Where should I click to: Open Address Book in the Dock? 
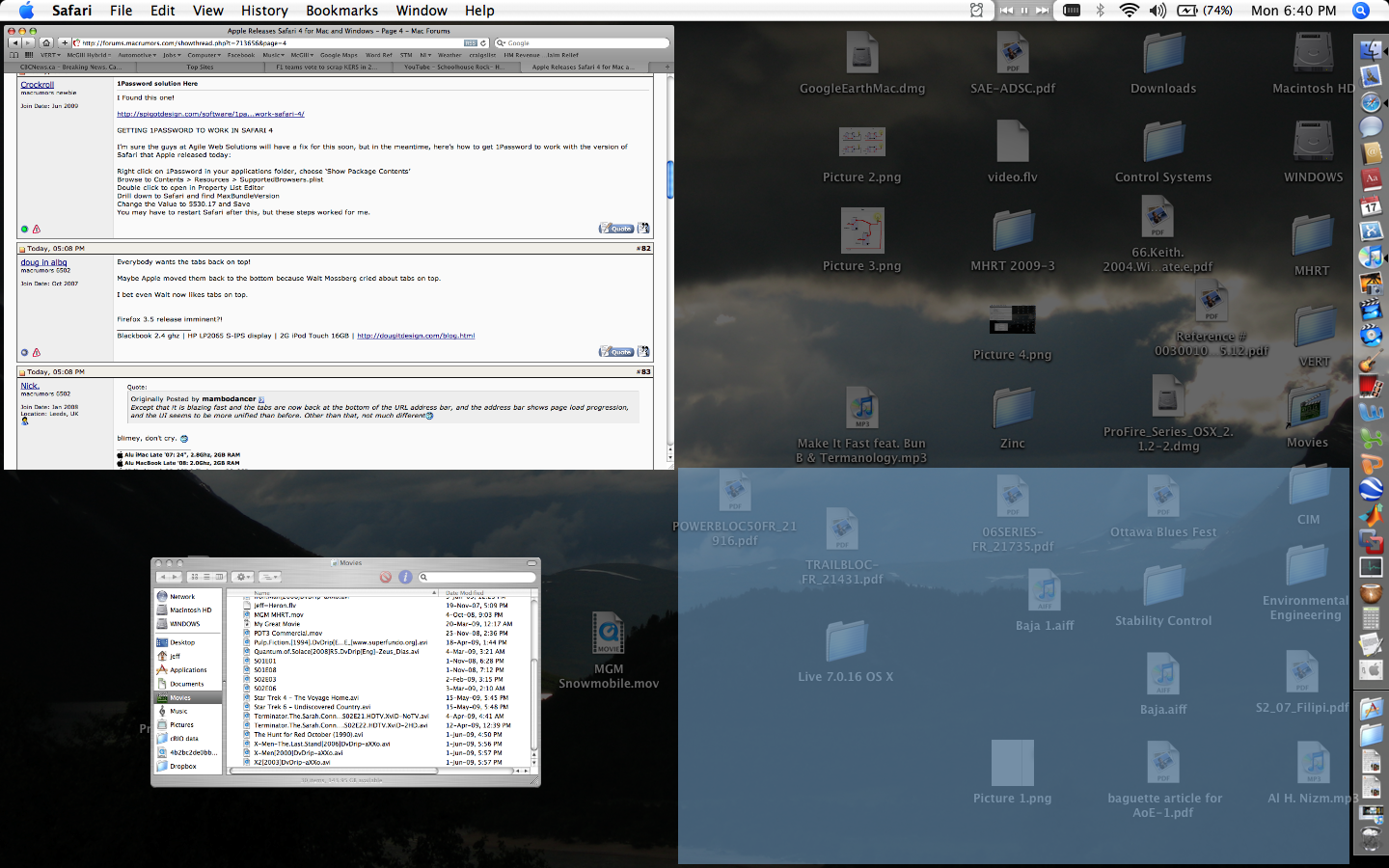coord(1371,153)
